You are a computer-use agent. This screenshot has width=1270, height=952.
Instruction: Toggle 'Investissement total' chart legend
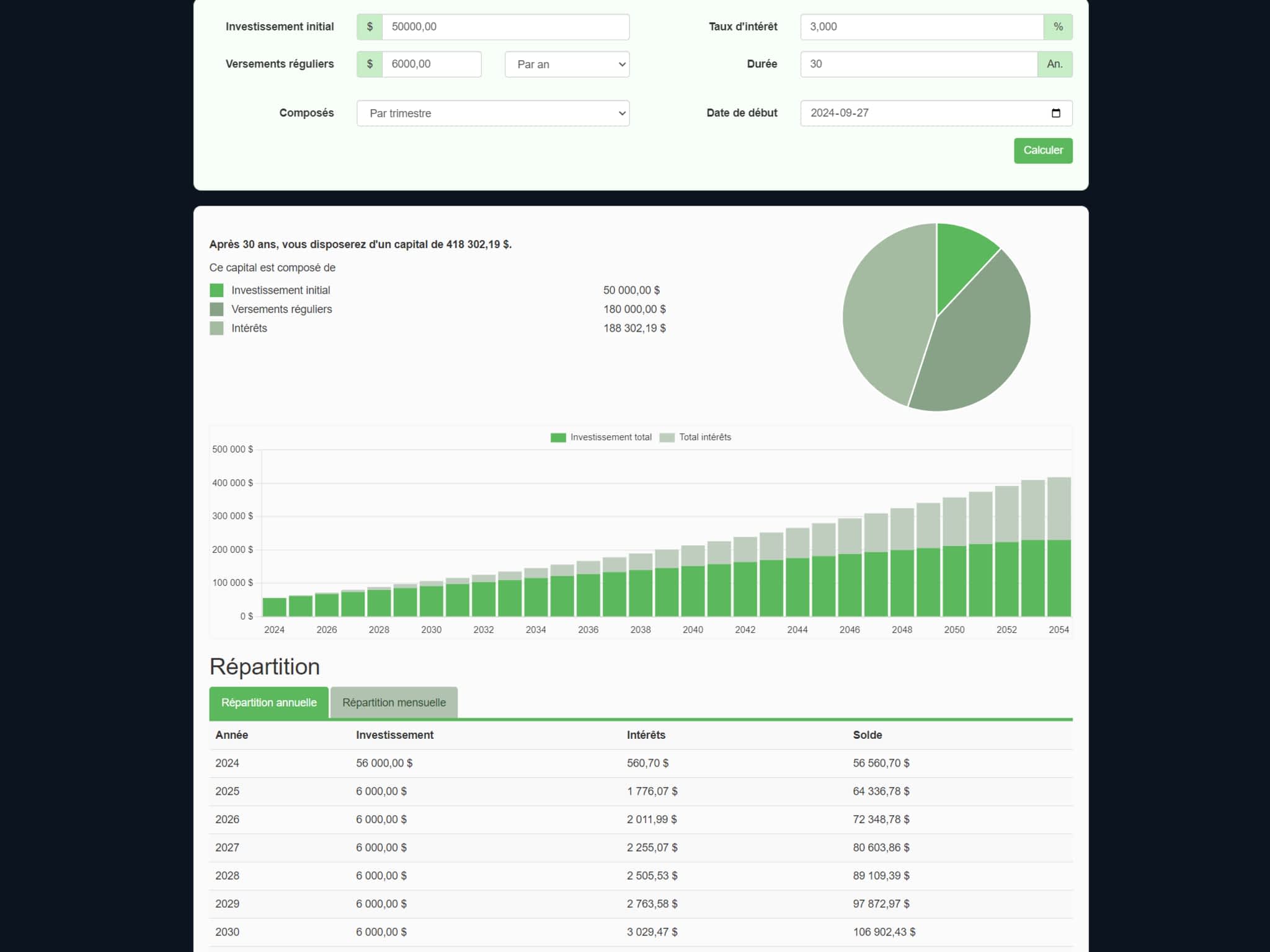tap(600, 437)
